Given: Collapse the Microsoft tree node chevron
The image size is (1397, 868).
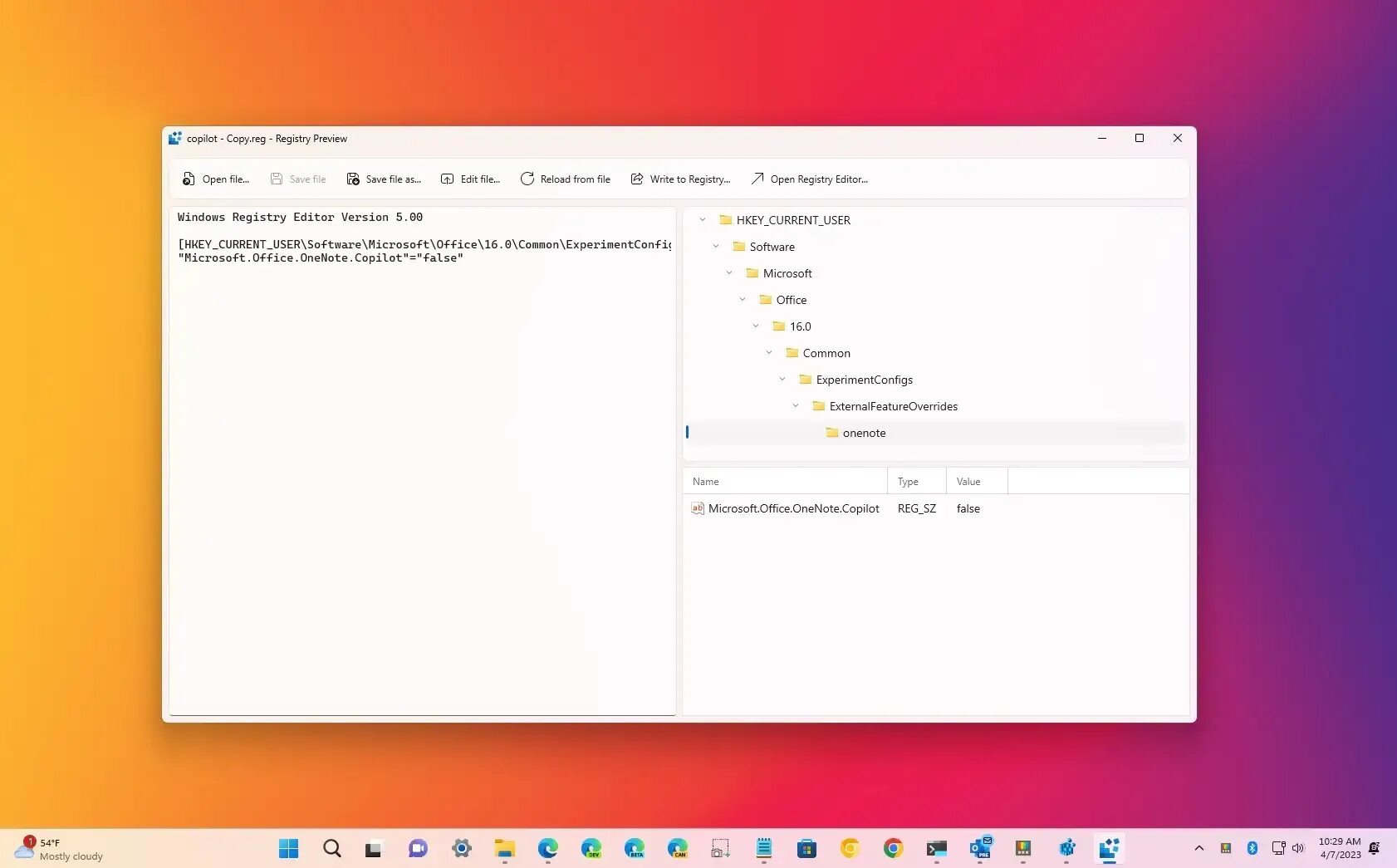Looking at the screenshot, I should (729, 273).
